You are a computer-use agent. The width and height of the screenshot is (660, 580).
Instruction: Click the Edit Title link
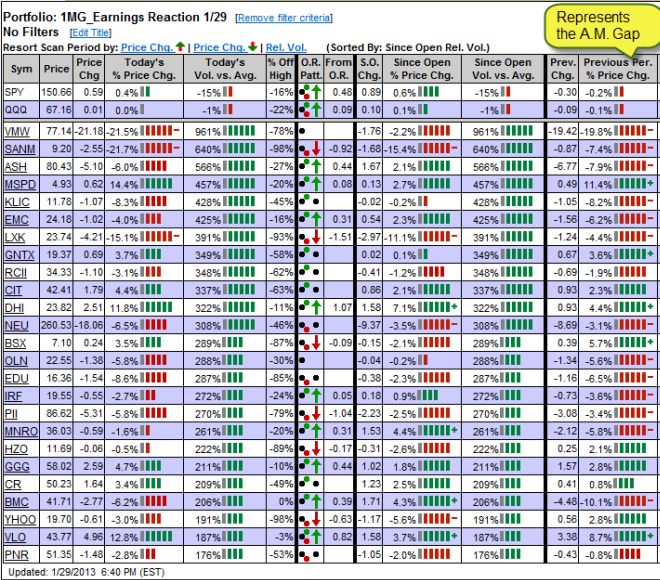point(91,32)
